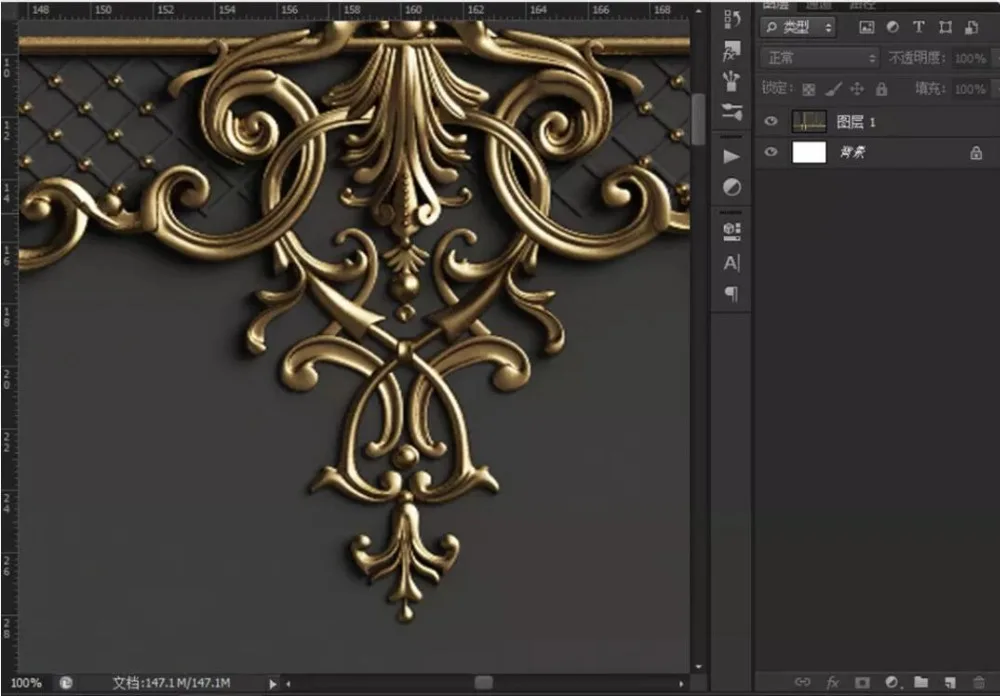
Task: Open the Adjustments panel icon
Action: (x=732, y=187)
